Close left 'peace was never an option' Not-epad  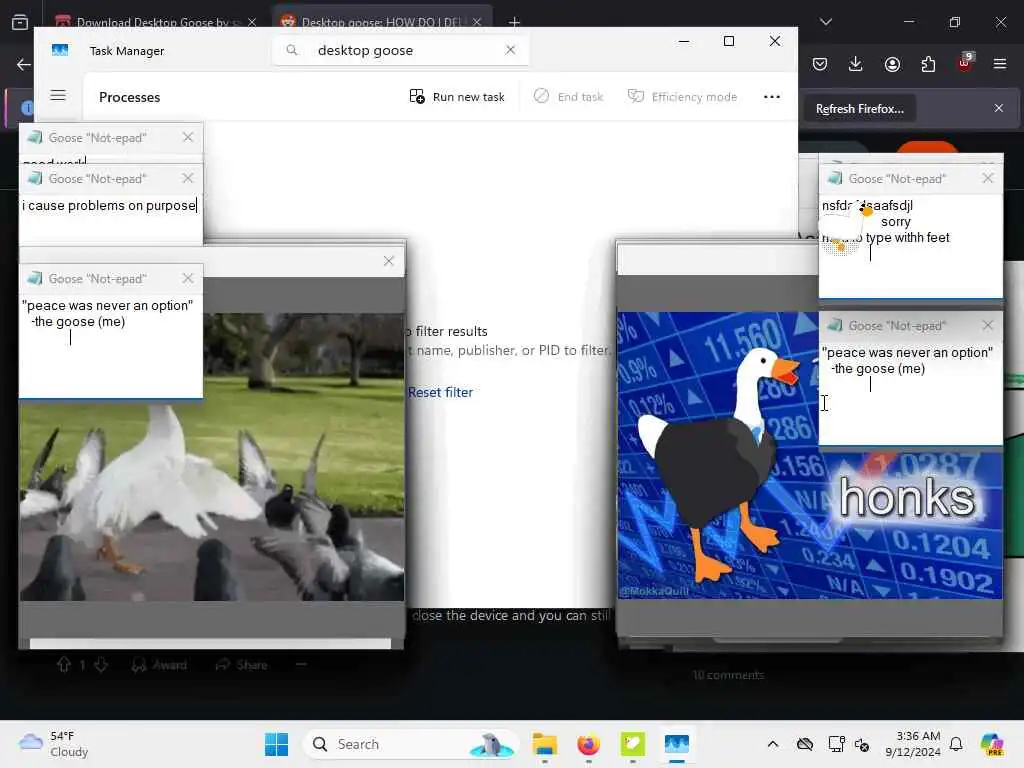[x=188, y=278]
